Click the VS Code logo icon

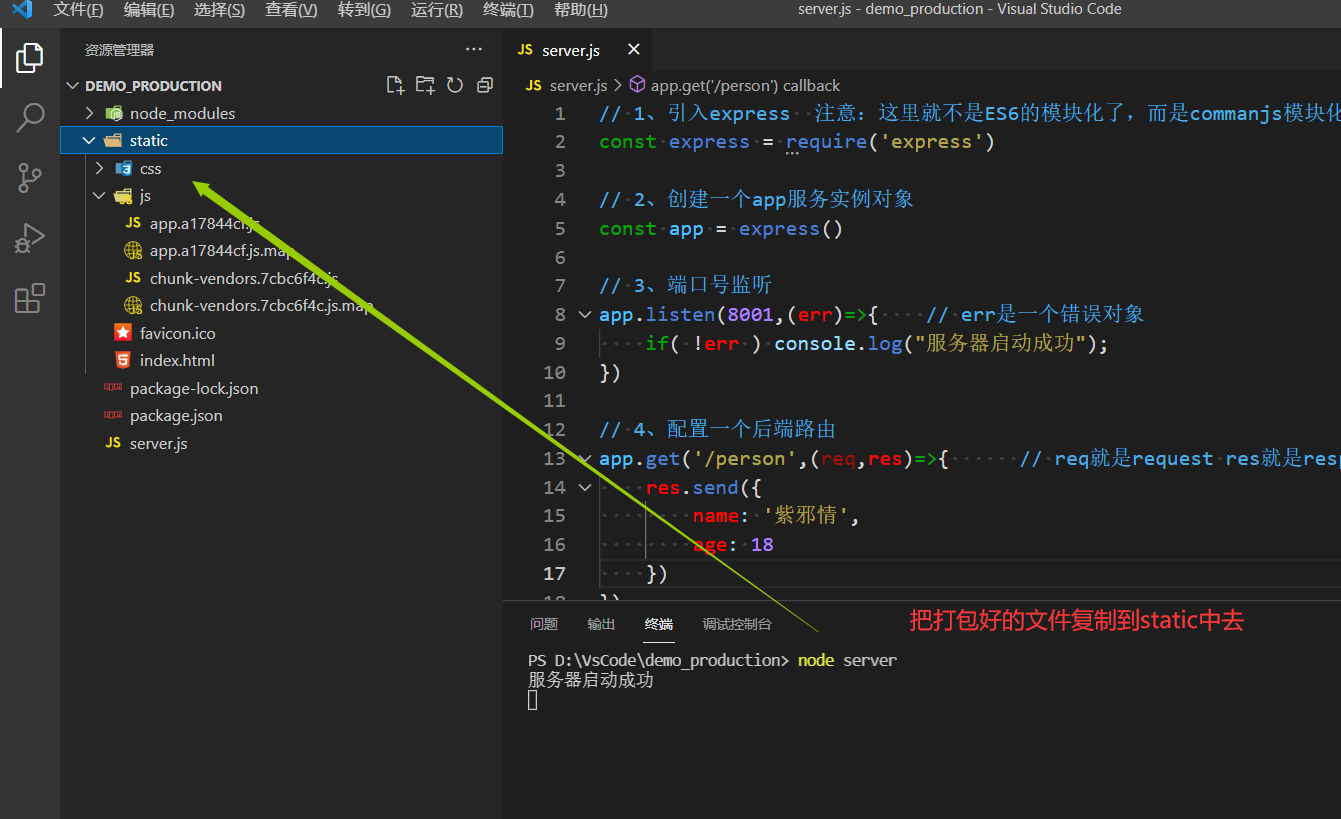(x=21, y=10)
